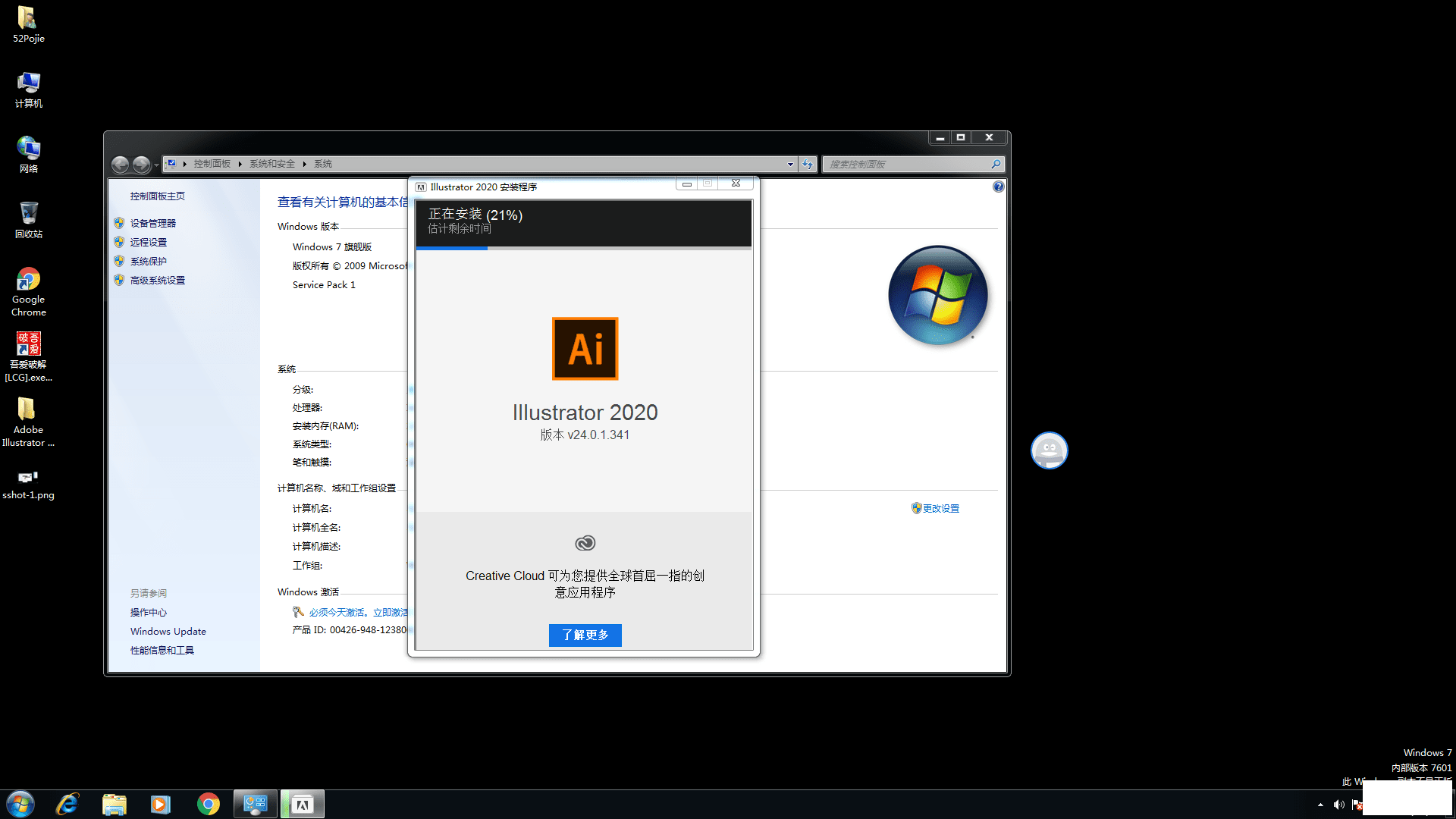Viewport: 1456px width, 819px height.
Task: Click the Illustrator Ai logo
Action: (585, 349)
